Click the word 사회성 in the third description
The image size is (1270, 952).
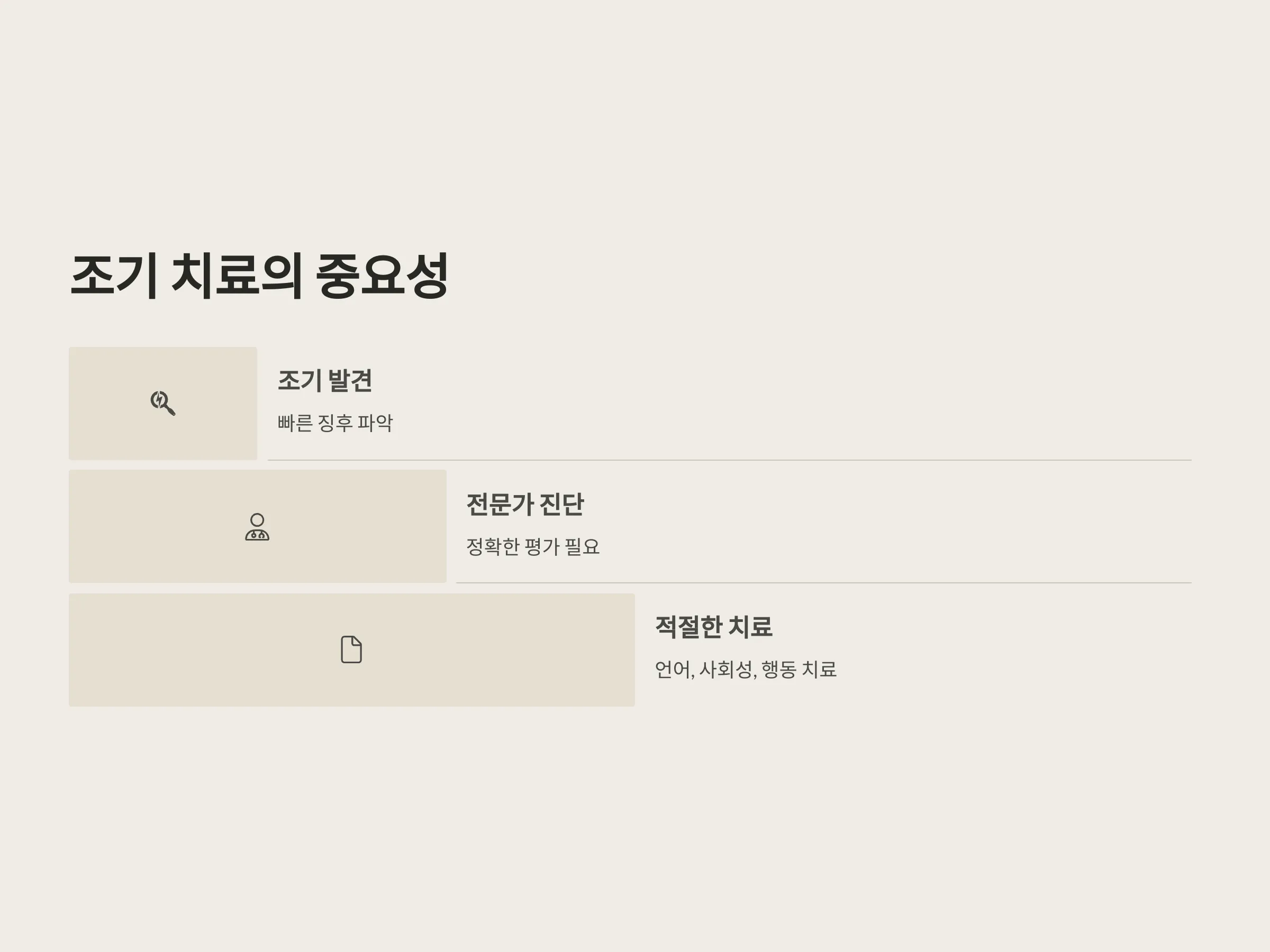point(725,669)
